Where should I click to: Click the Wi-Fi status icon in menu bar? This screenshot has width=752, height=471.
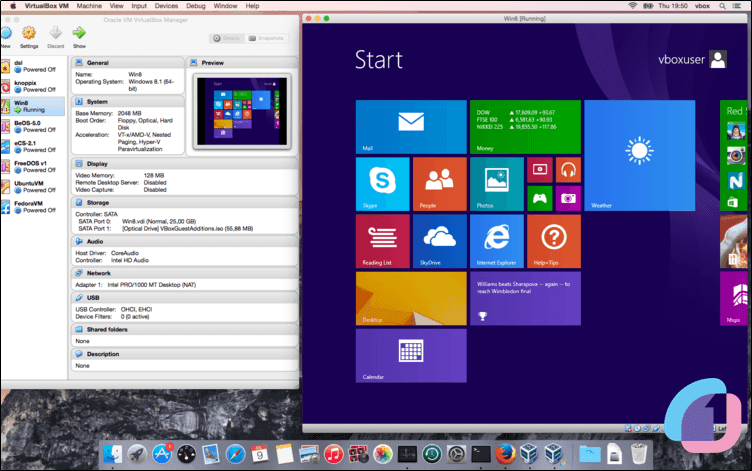(633, 6)
